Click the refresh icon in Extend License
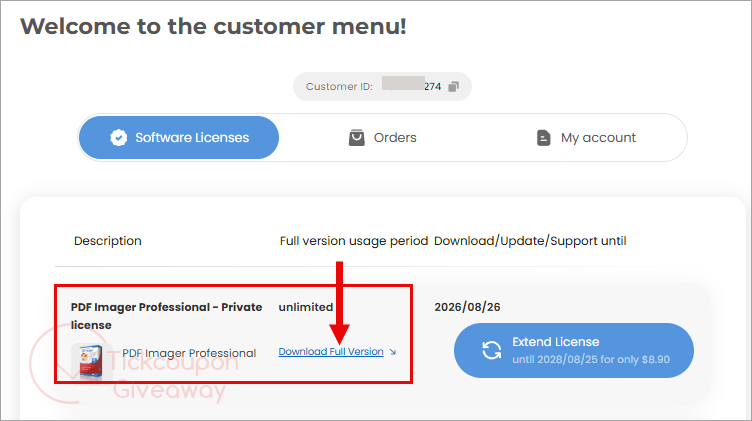 [x=492, y=350]
